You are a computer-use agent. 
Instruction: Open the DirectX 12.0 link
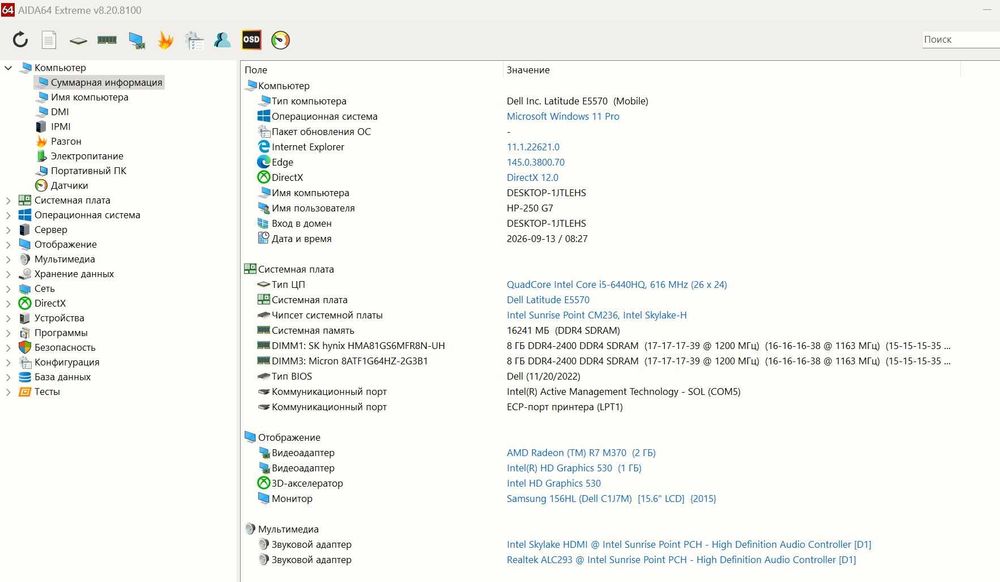tap(533, 177)
